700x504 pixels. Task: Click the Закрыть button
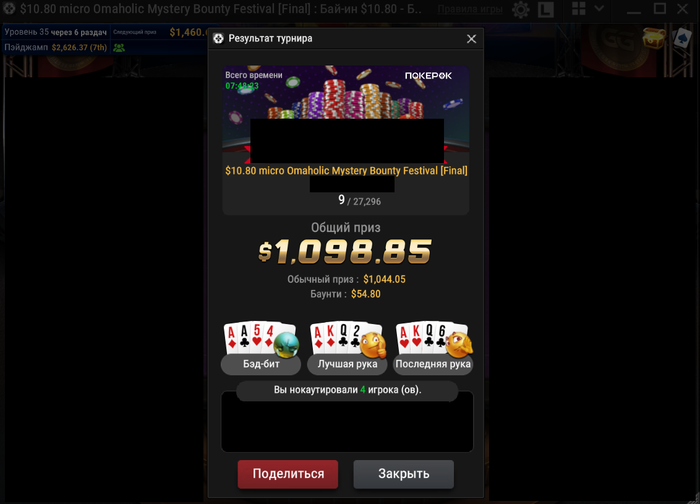(404, 474)
